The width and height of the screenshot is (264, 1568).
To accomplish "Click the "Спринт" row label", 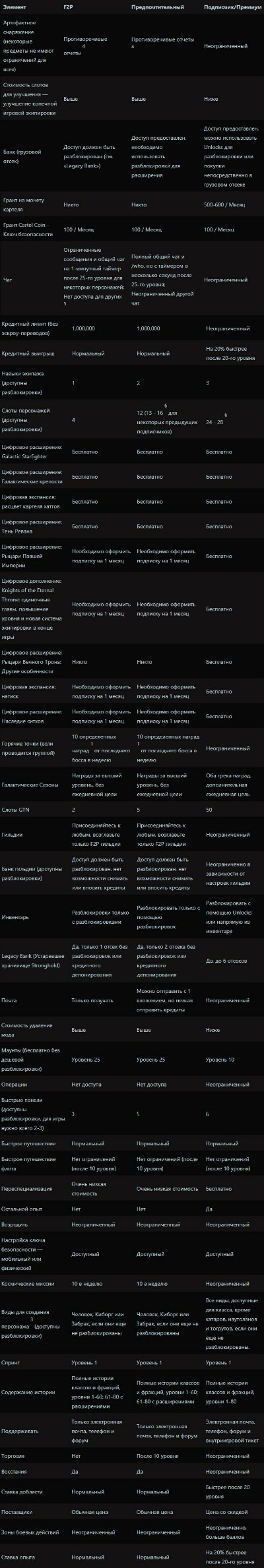I will (11, 1362).
